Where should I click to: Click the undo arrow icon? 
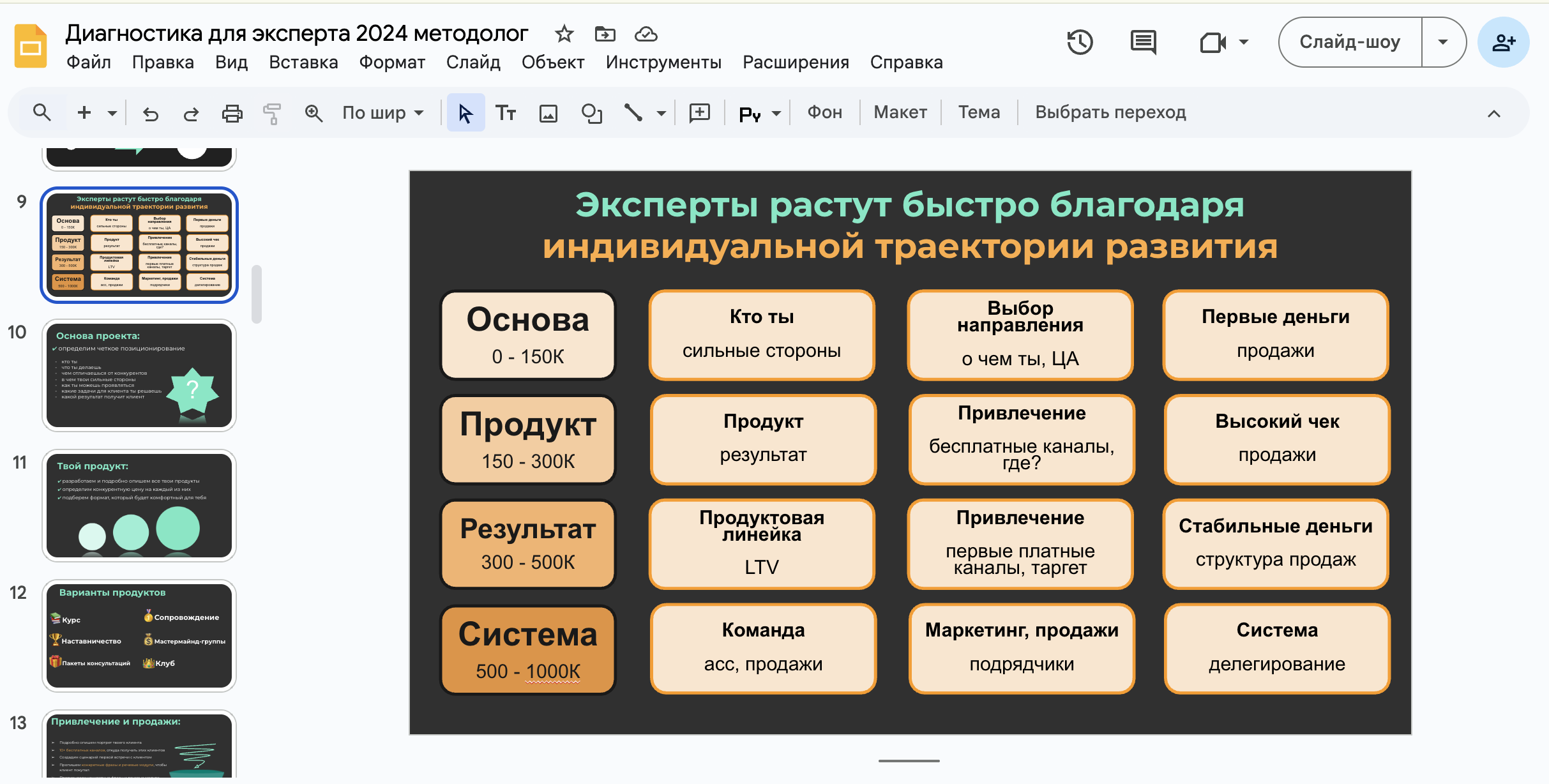pos(151,114)
